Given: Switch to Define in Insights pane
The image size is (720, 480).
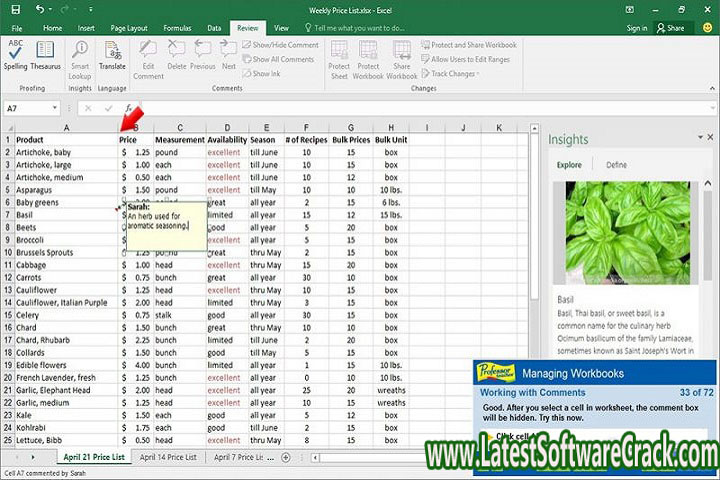Looking at the screenshot, I should coord(616,165).
